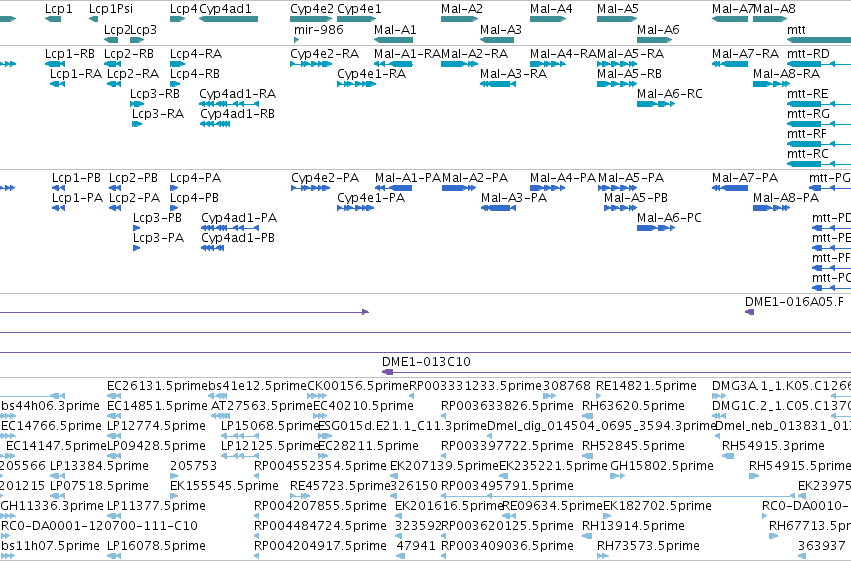Select the RP004207855.5prime EST label
Screen dimensions: 851x561
pos(320,506)
